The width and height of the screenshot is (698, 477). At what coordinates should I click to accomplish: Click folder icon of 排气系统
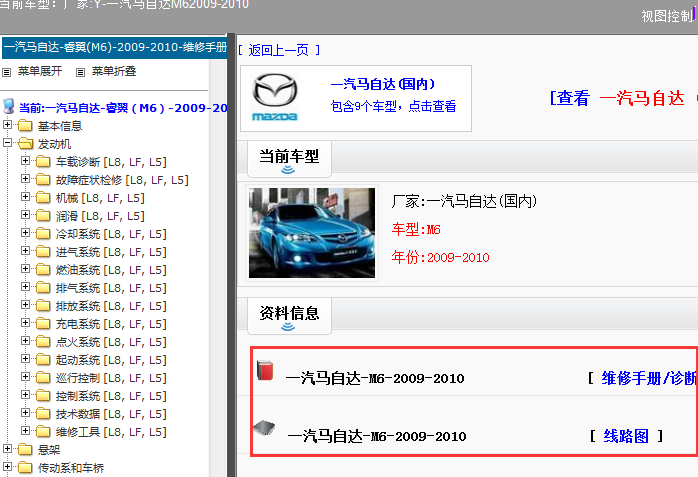43,287
